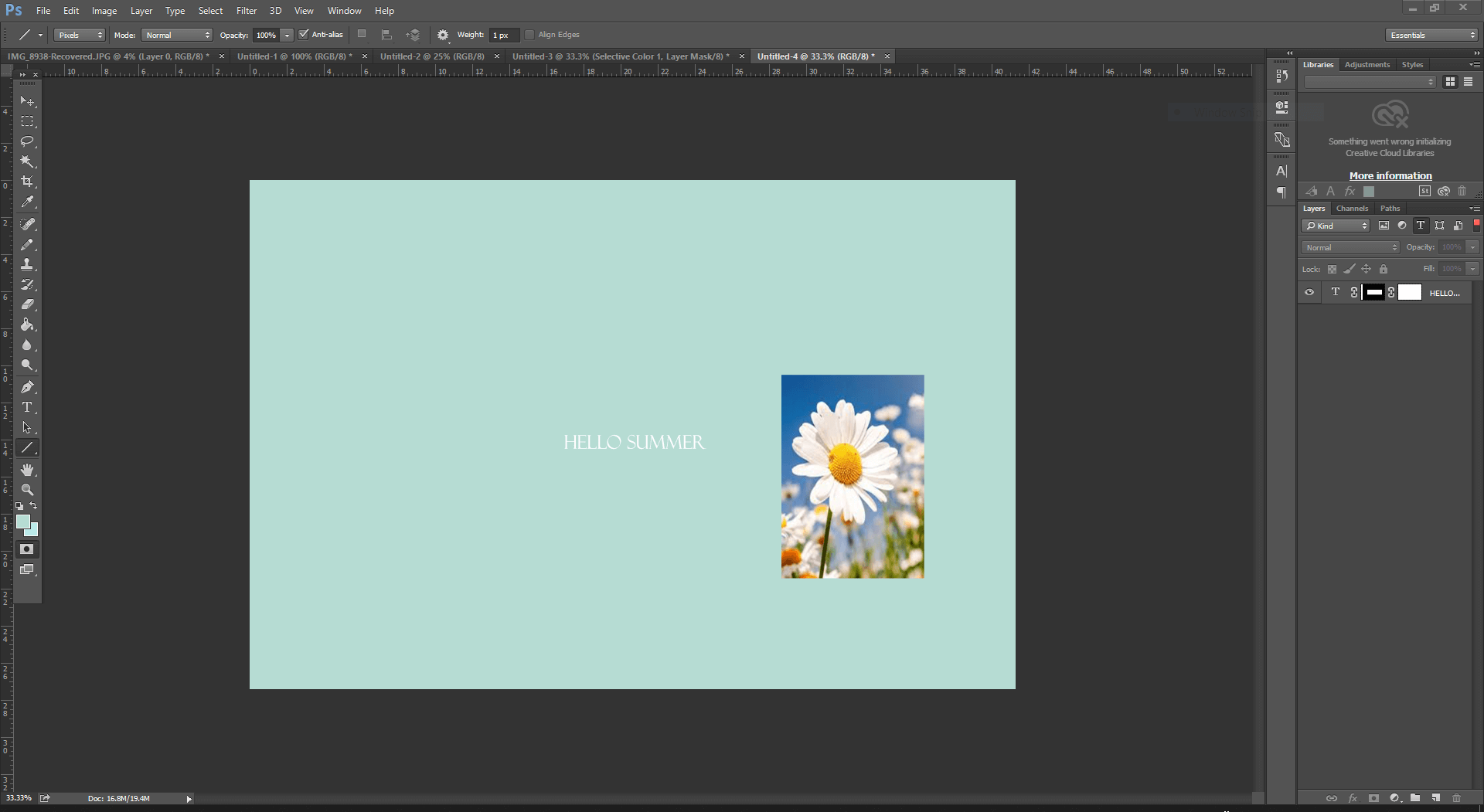Switch to the Channels tab
Image resolution: width=1484 pixels, height=812 pixels.
[1352, 208]
